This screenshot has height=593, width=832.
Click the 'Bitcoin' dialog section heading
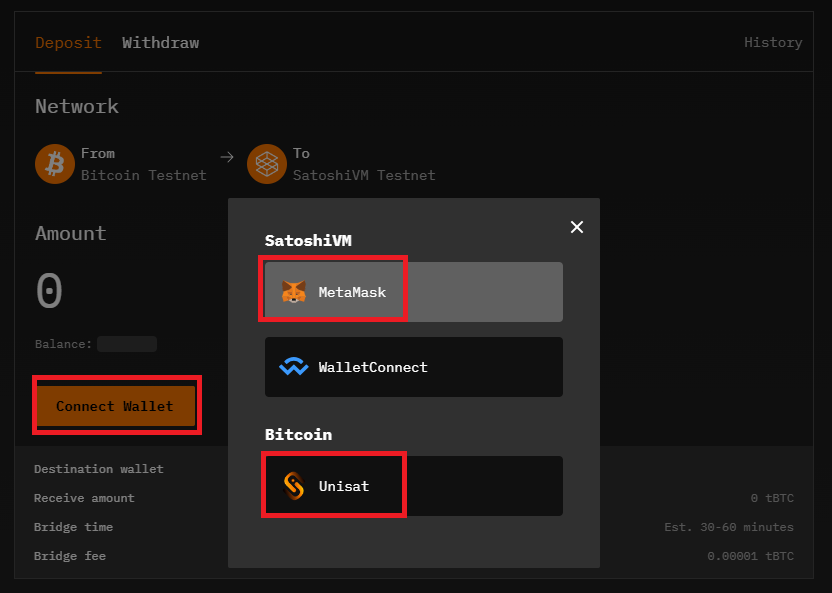coord(298,434)
